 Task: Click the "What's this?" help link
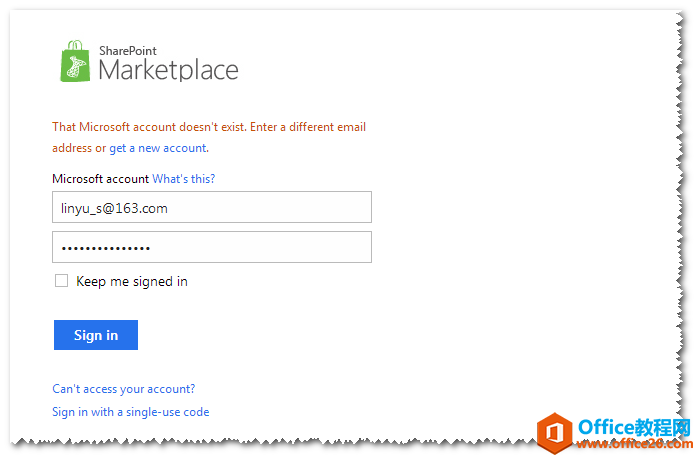pos(183,179)
